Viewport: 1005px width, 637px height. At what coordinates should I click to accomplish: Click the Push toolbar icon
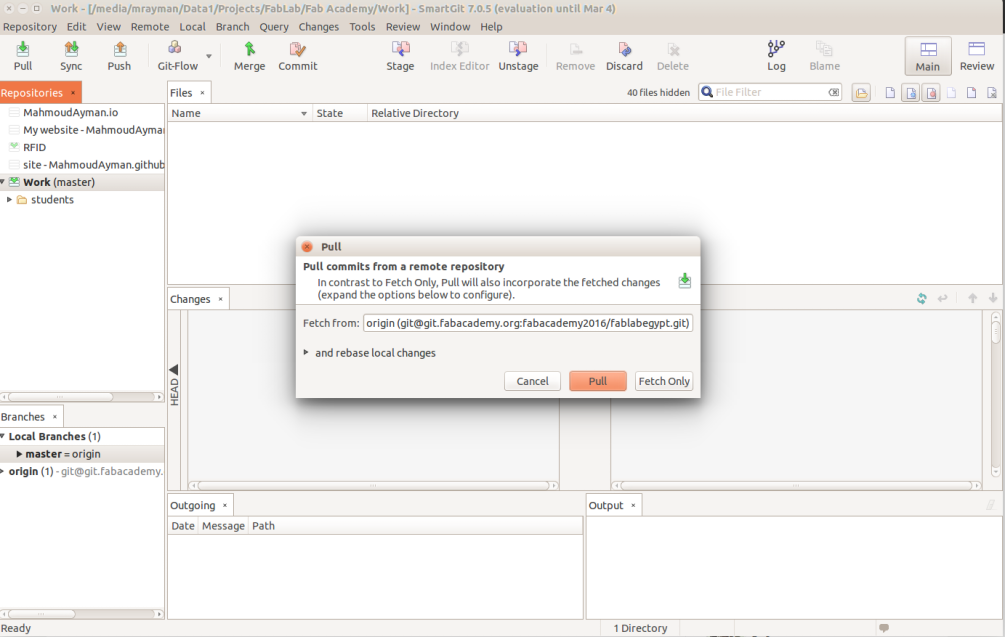click(x=119, y=56)
